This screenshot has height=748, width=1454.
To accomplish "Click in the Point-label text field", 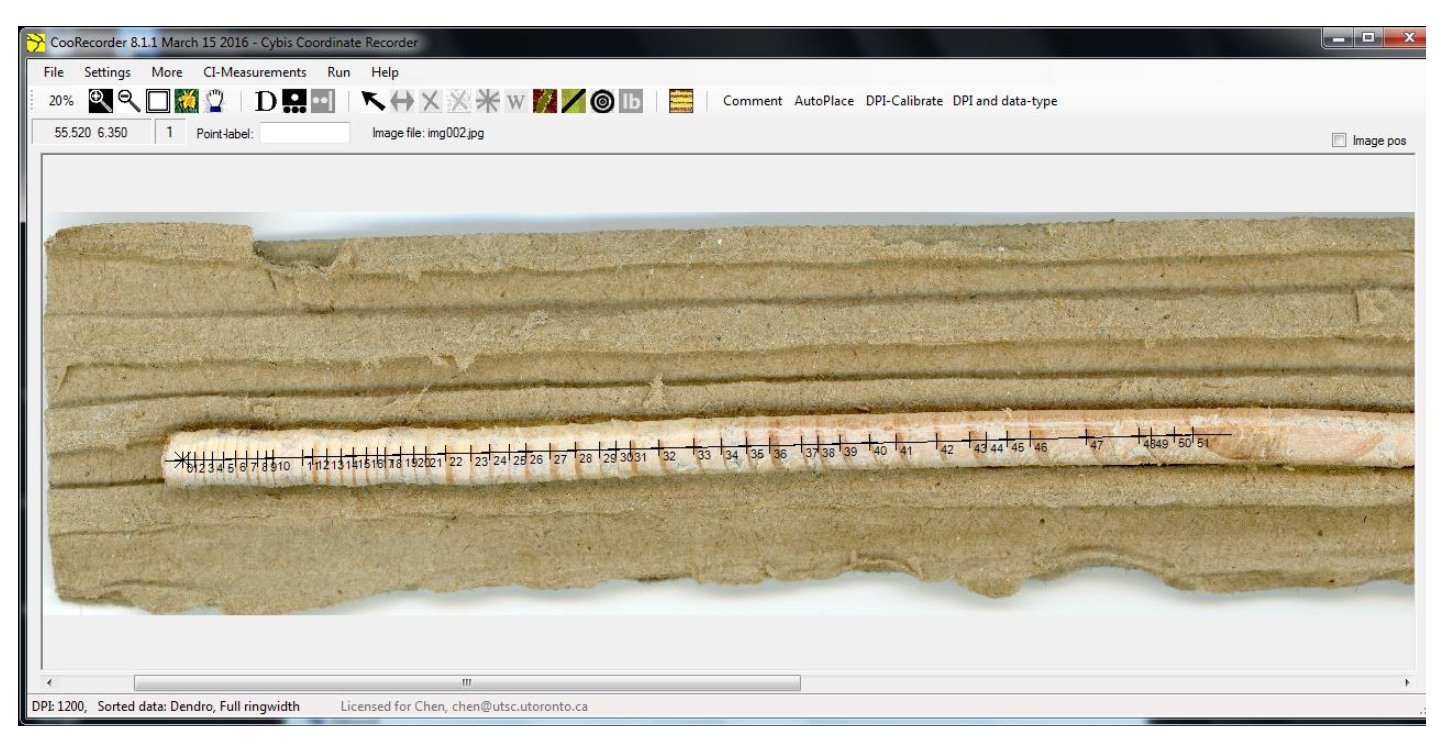I will pyautogui.click(x=305, y=133).
